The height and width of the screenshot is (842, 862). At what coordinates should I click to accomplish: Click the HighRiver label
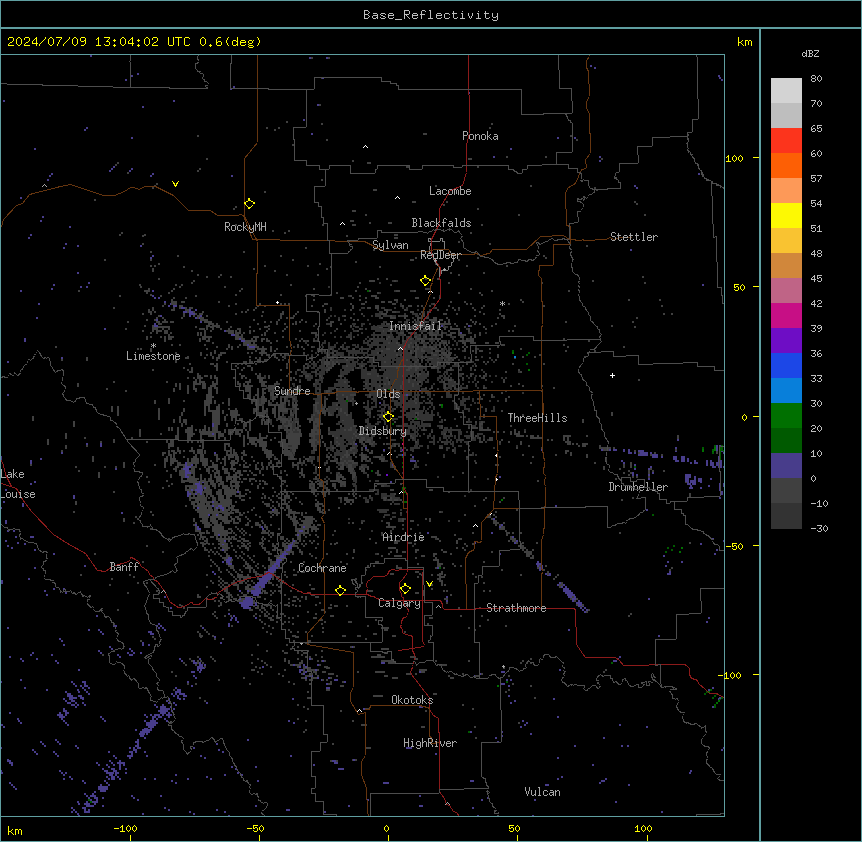click(x=430, y=743)
